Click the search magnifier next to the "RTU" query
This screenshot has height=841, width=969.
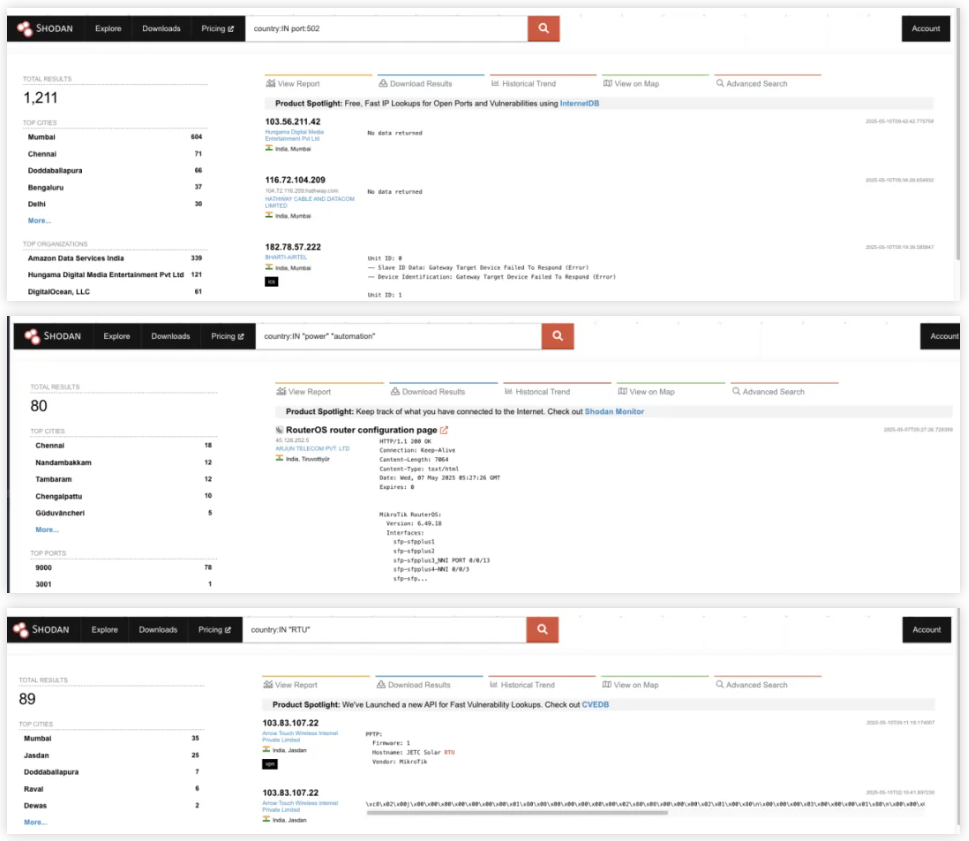tap(541, 629)
